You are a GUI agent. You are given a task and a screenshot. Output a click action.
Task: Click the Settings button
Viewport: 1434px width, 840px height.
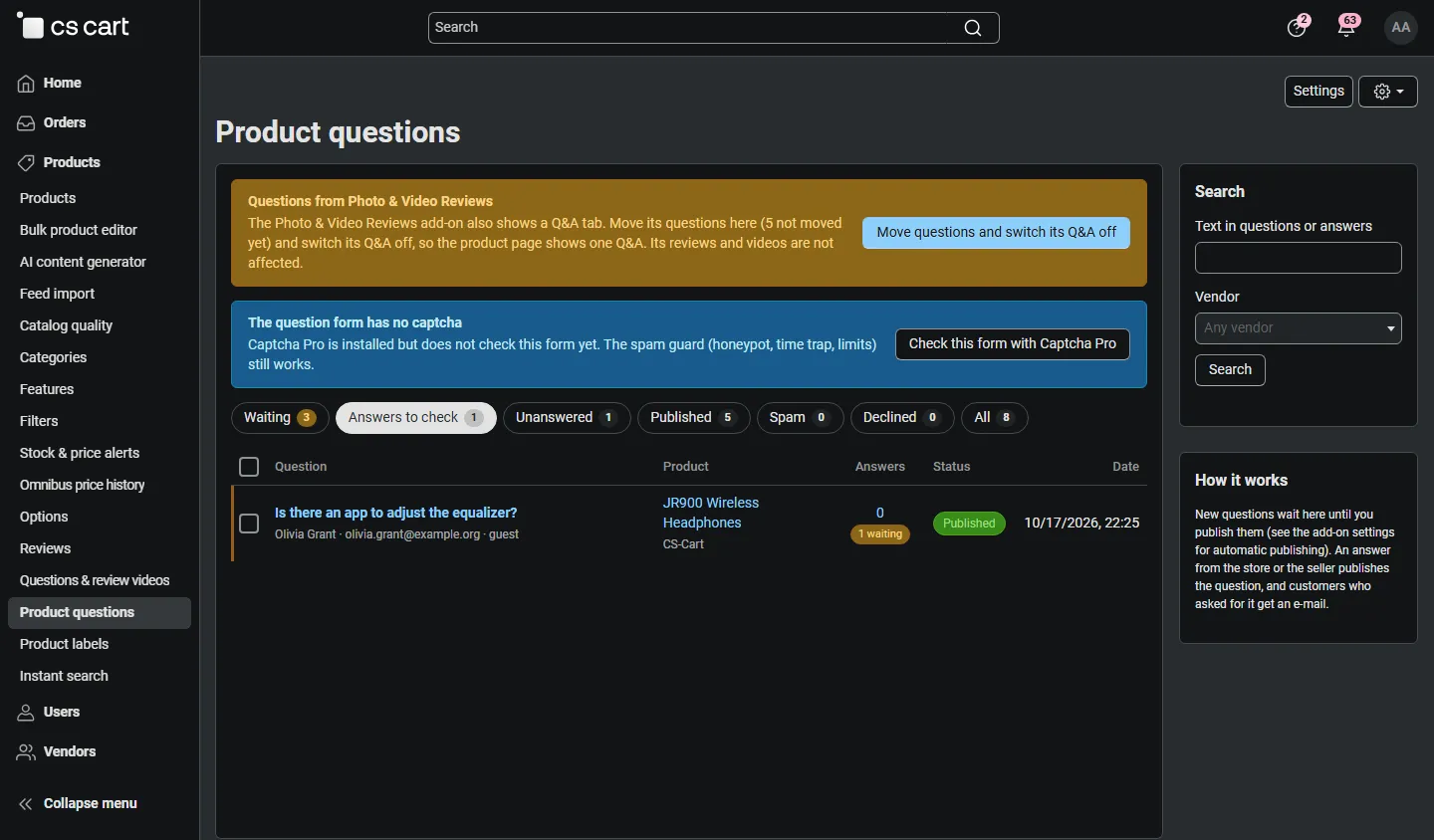pos(1318,92)
